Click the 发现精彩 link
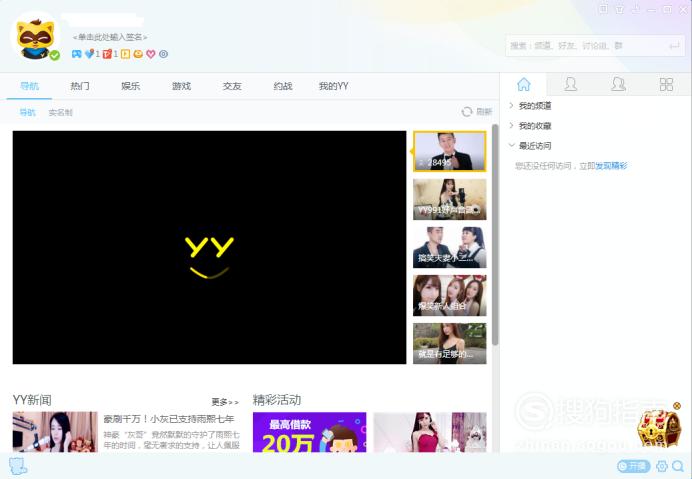Viewport: 692px width, 479px height. tap(611, 166)
